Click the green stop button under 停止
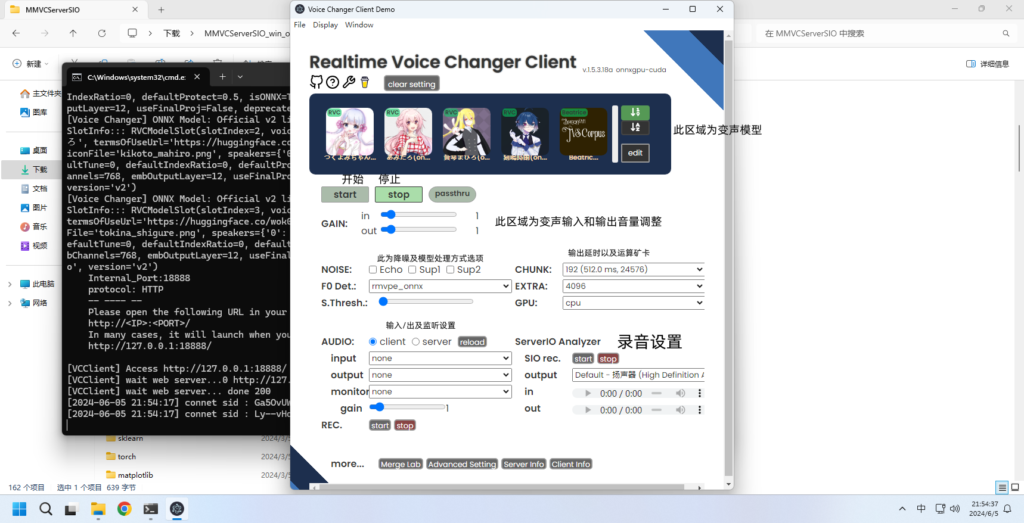 (x=398, y=195)
